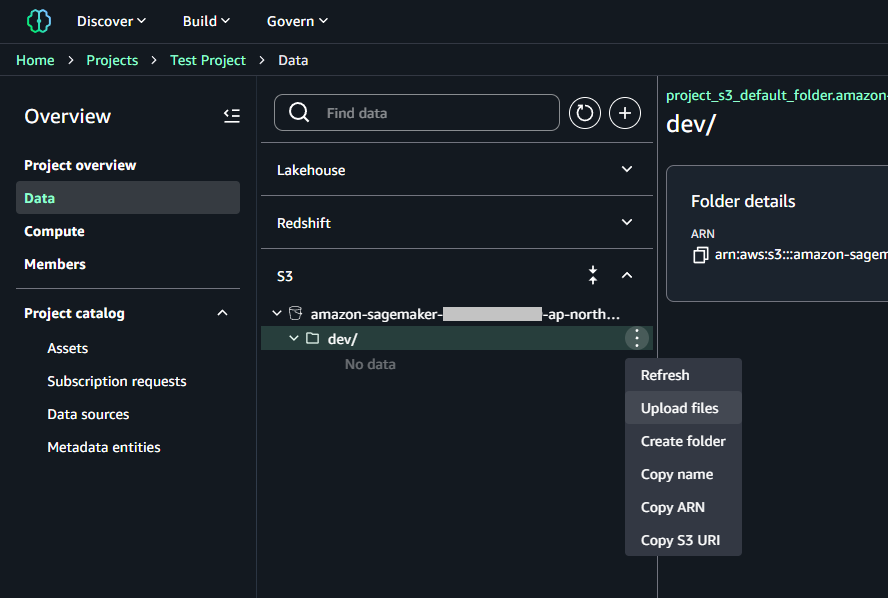This screenshot has height=598, width=888.
Task: Select the dev/ folder row label
Action: coord(343,339)
